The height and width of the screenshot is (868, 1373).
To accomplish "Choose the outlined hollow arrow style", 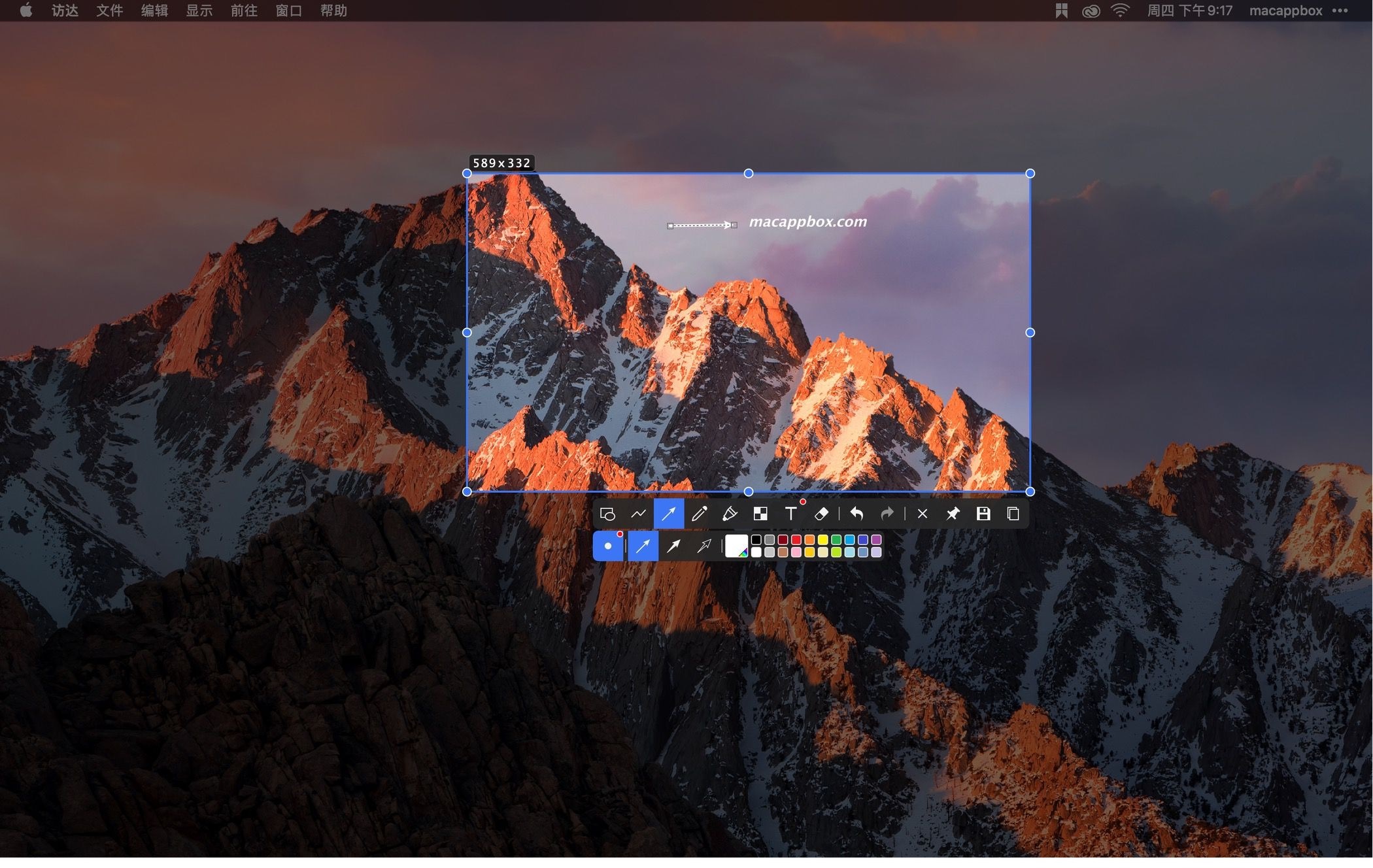I will point(704,546).
